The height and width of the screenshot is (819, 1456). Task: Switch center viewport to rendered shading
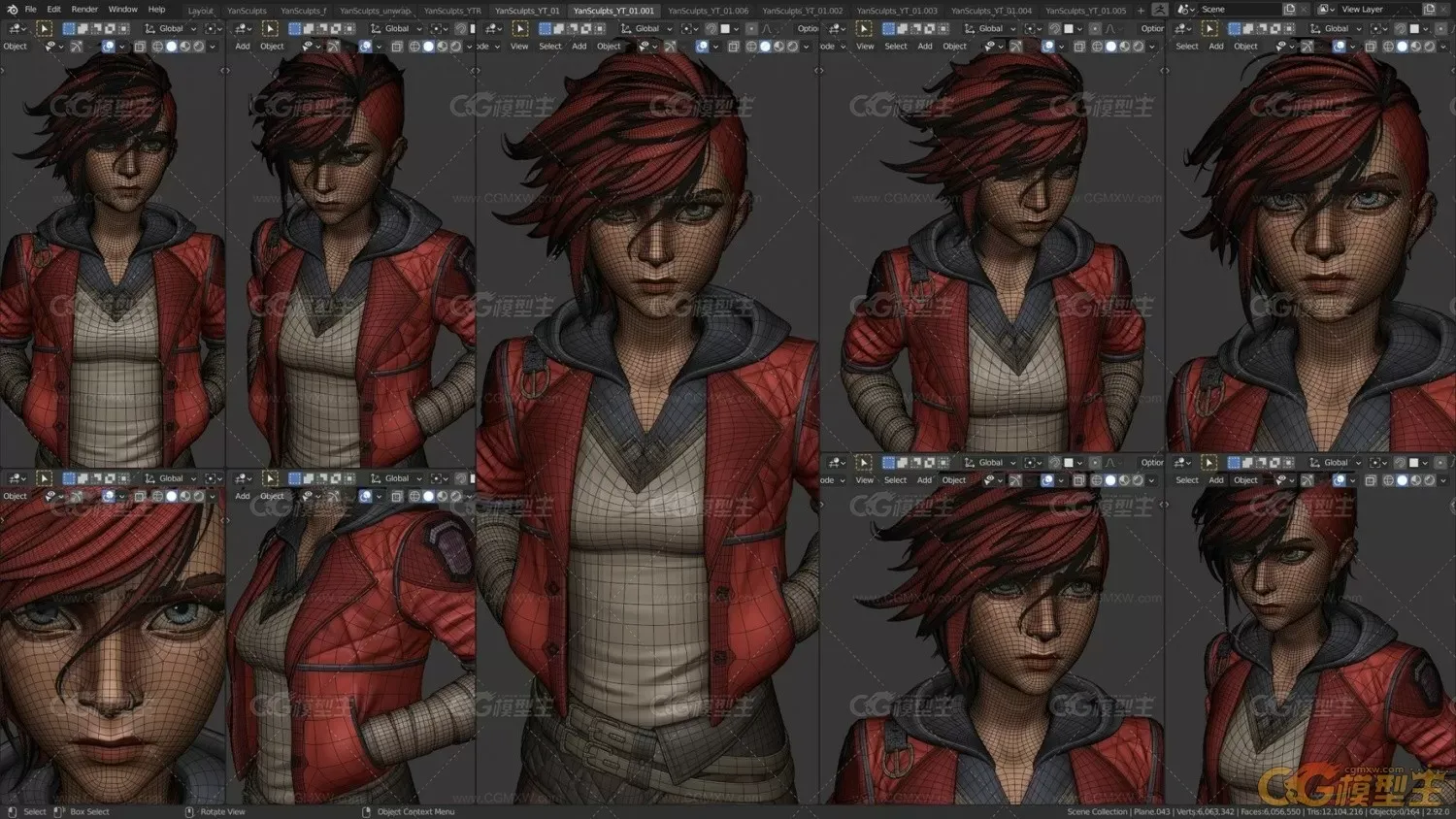(x=793, y=46)
